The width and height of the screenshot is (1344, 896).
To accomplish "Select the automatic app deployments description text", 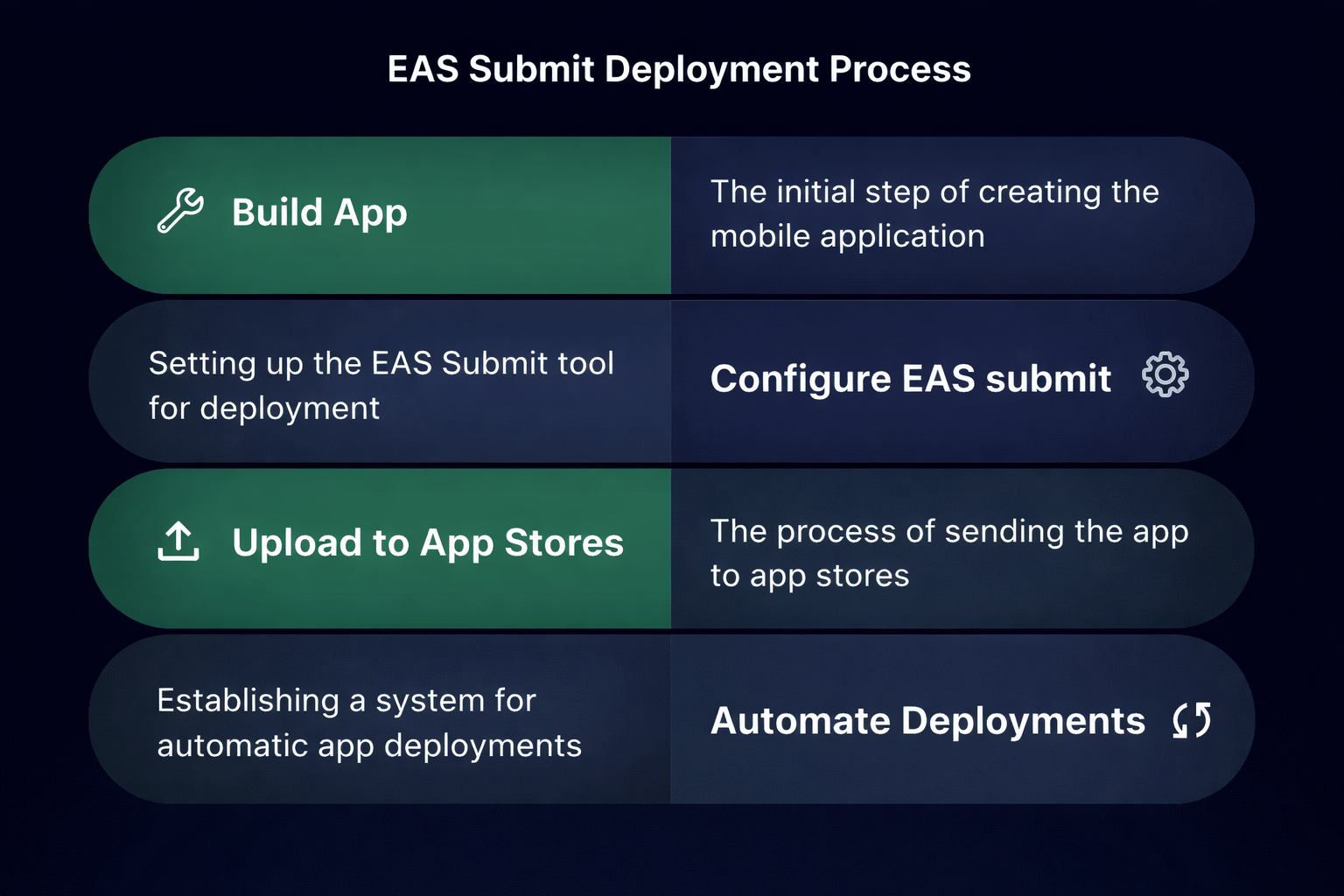I will click(367, 723).
